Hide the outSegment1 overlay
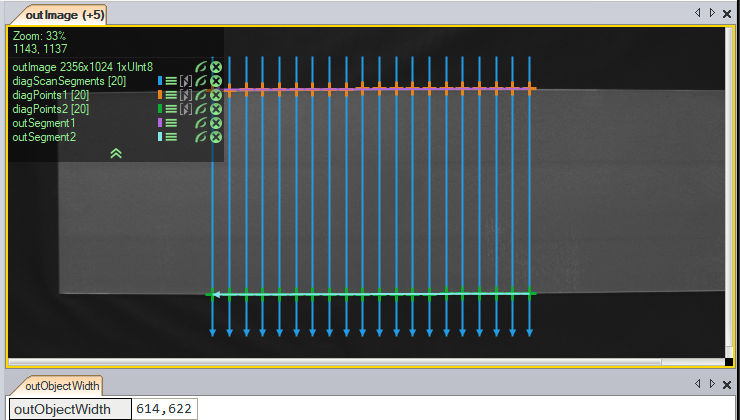The height and width of the screenshot is (420, 740). click(x=201, y=123)
